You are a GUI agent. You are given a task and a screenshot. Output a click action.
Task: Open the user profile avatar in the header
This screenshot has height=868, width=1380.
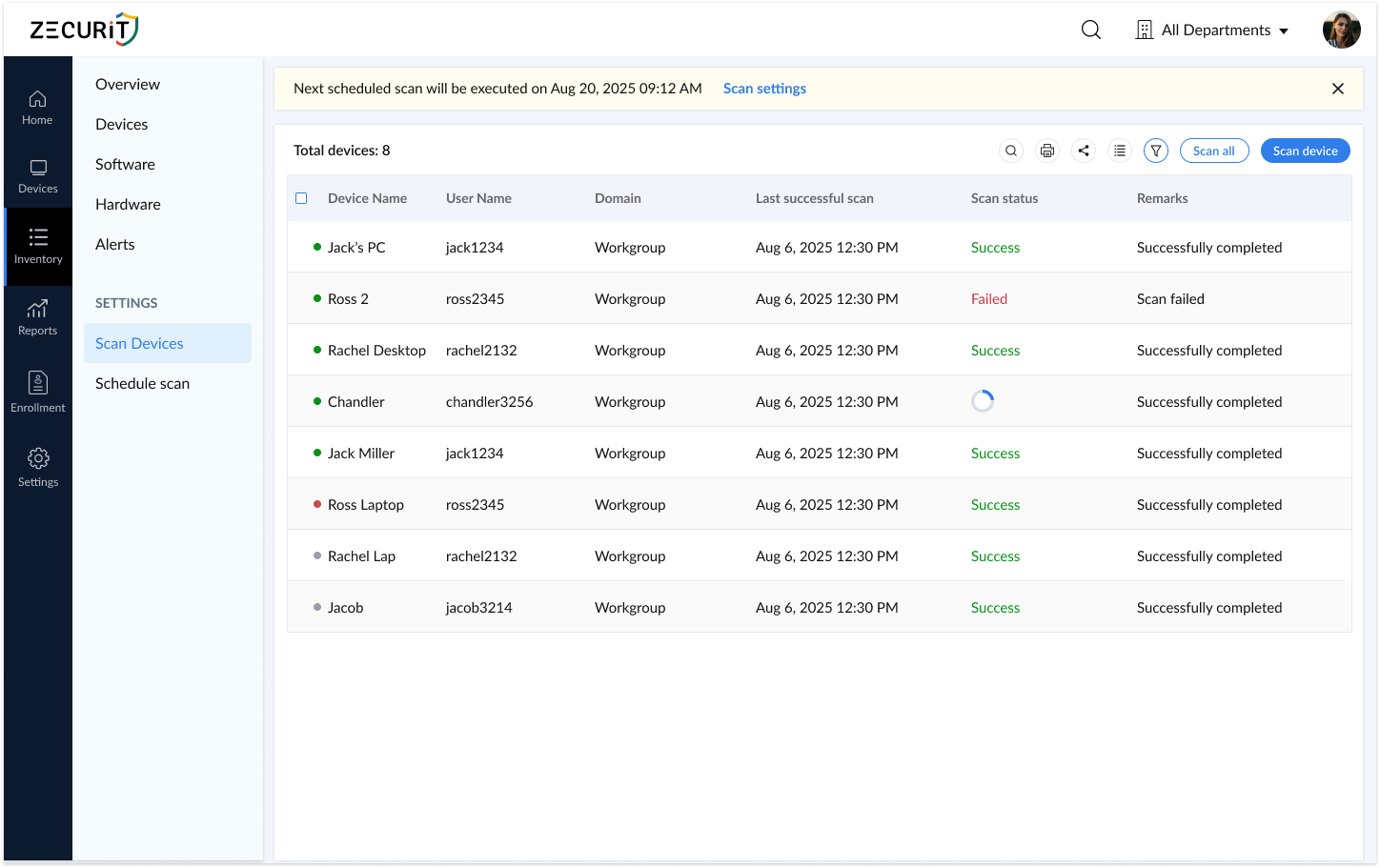click(1341, 30)
